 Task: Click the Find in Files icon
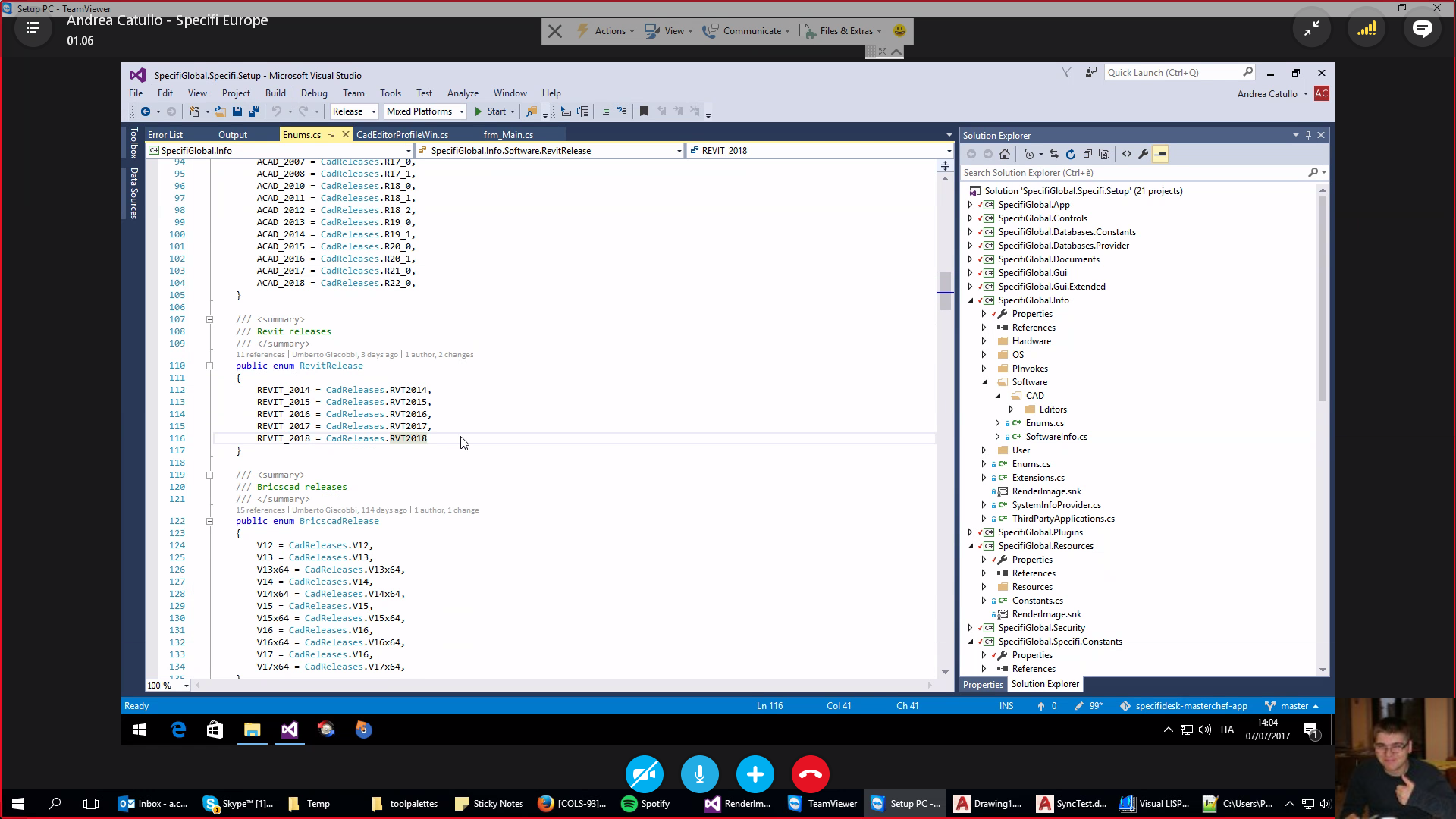pyautogui.click(x=532, y=111)
